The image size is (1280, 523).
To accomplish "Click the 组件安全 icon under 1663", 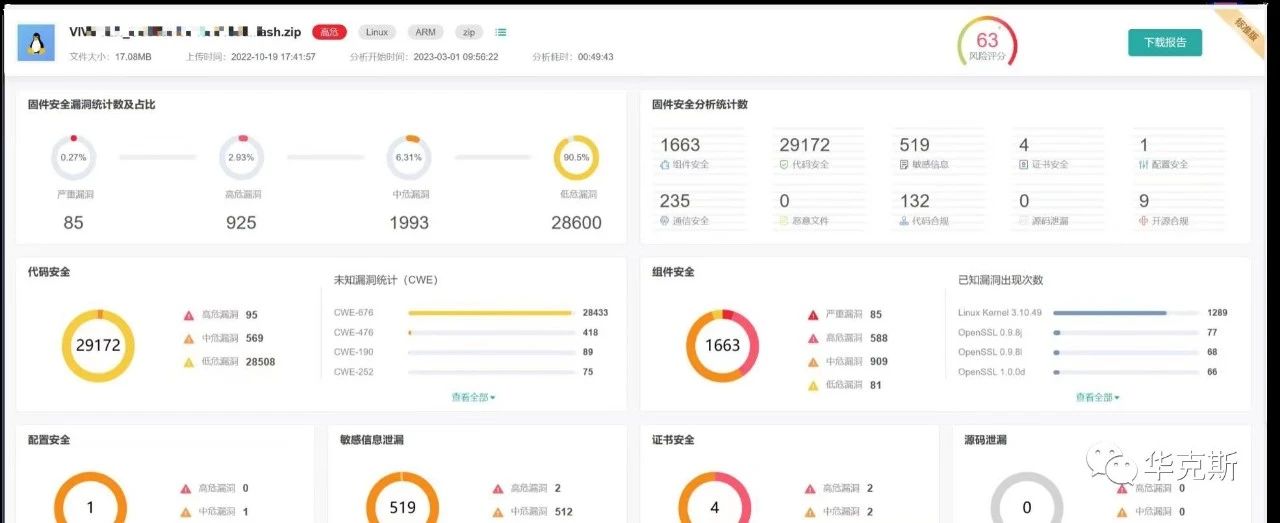I will (665, 164).
